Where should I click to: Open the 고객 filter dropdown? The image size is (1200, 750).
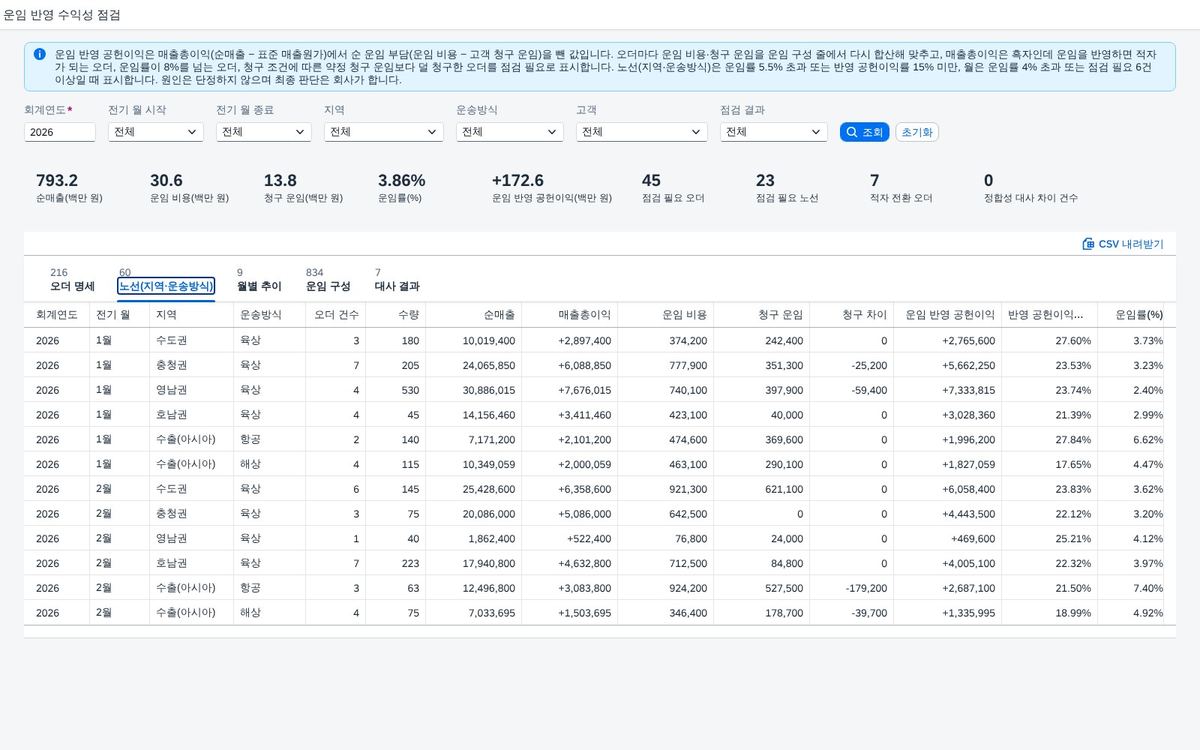tap(642, 132)
